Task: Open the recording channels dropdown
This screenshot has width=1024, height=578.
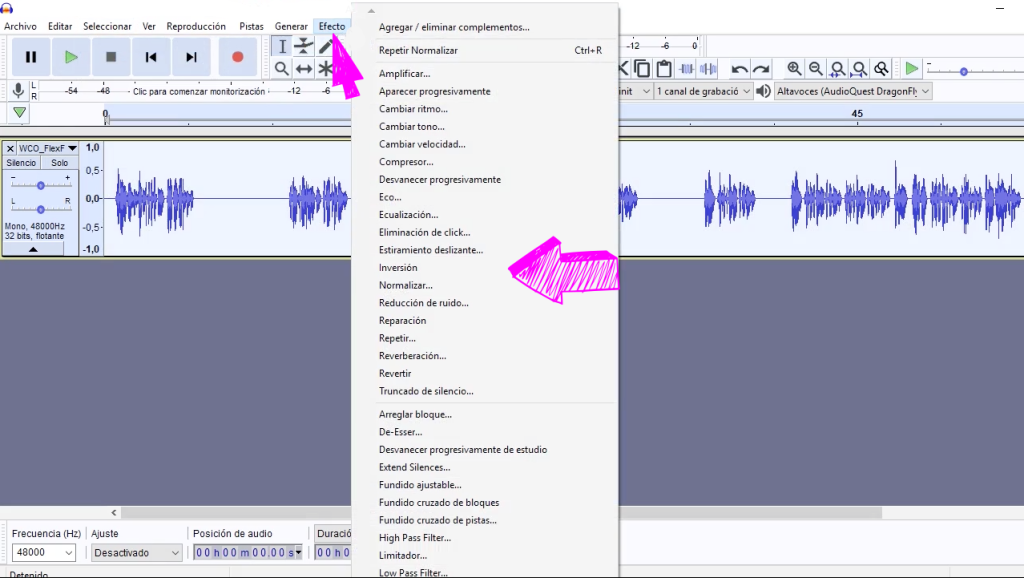Action: 703,91
